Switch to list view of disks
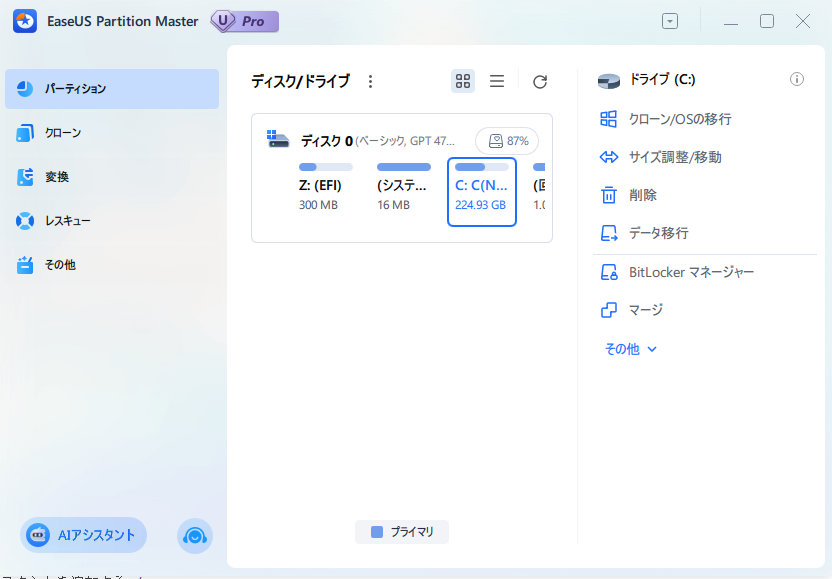This screenshot has width=832, height=579. tap(497, 81)
